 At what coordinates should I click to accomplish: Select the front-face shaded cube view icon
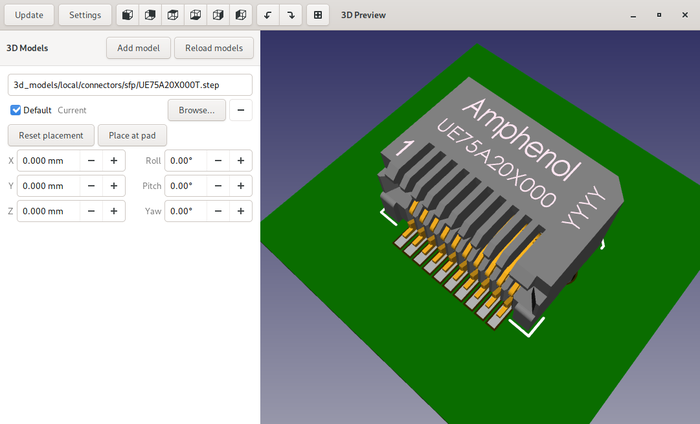127,15
